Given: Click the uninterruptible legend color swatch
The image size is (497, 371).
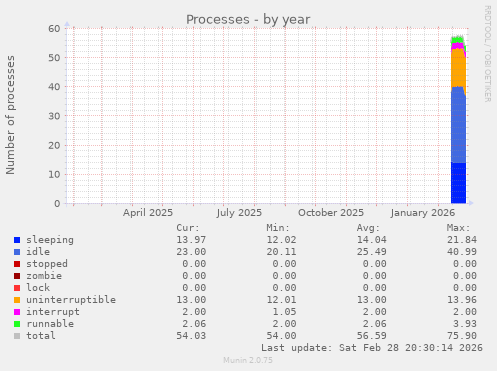Looking at the screenshot, I should 17,300.
